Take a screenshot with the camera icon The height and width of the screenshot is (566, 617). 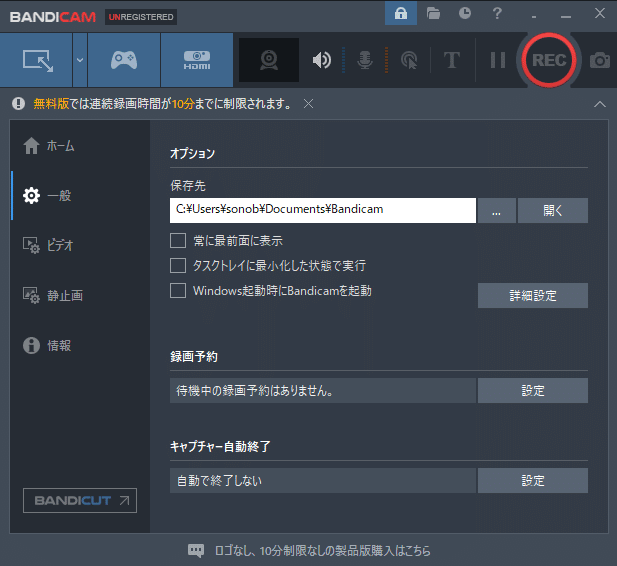(x=600, y=60)
